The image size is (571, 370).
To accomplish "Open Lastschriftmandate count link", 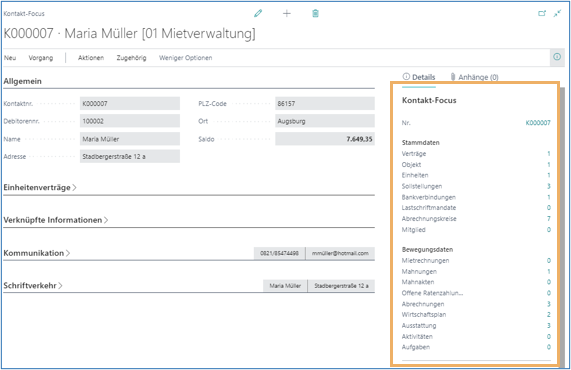I will pos(548,208).
